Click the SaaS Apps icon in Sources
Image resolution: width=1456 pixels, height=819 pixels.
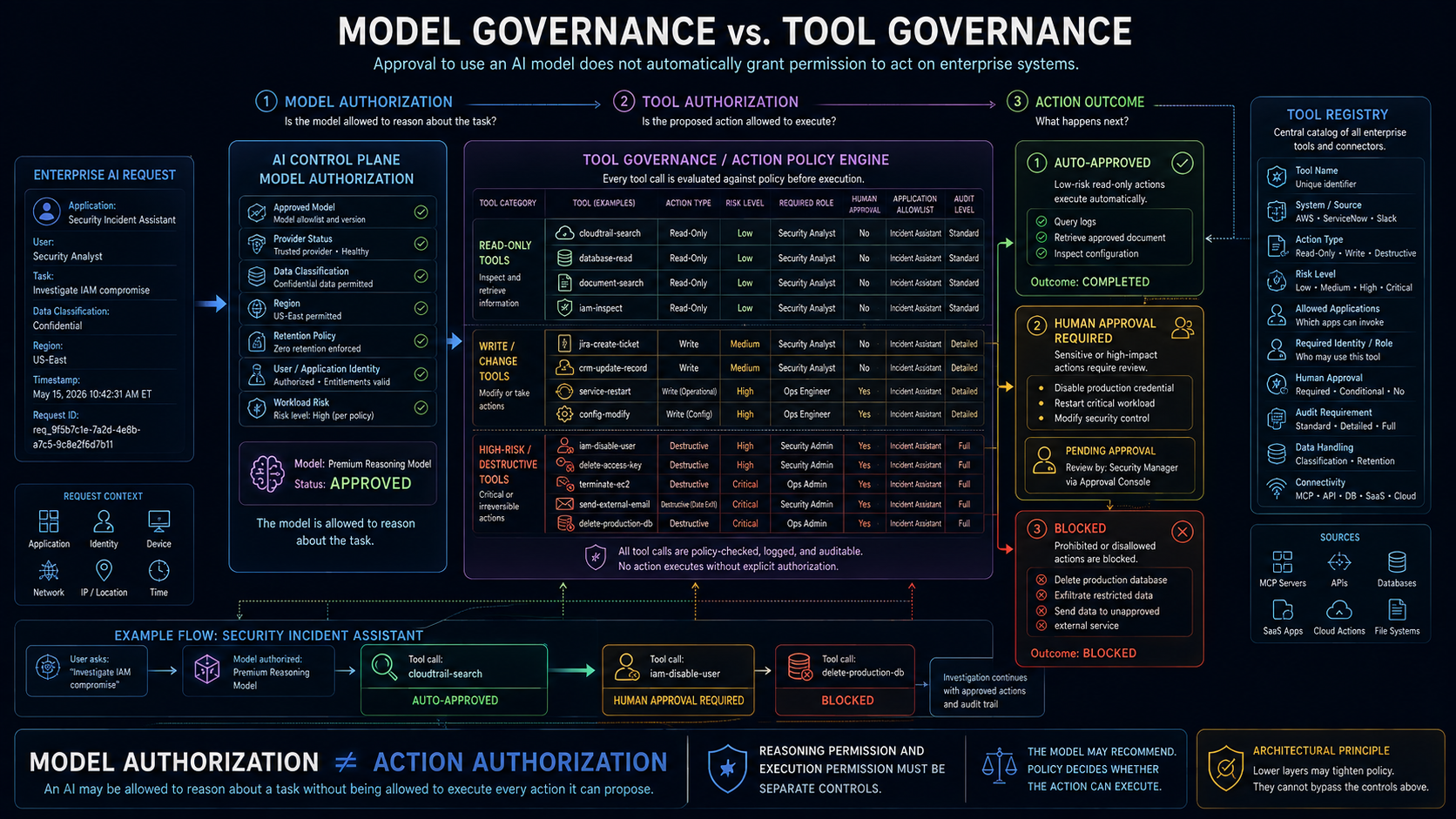[1283, 609]
